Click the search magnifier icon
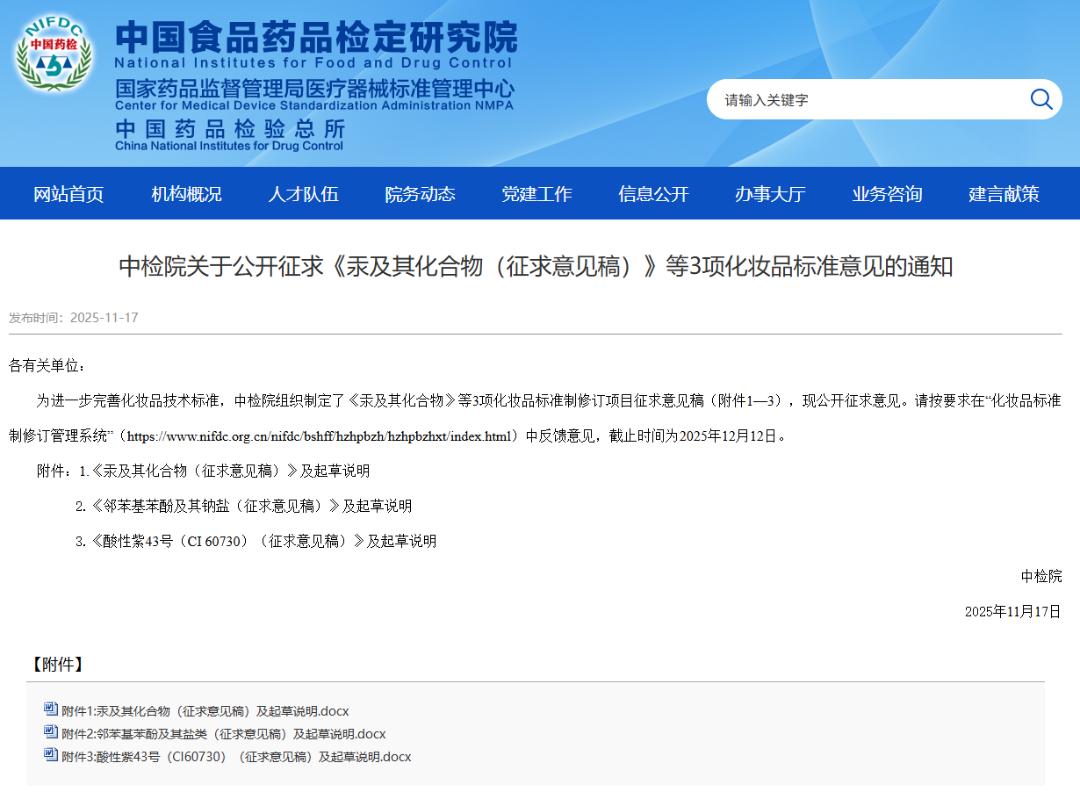Screen dimensions: 1080x799 (1041, 99)
